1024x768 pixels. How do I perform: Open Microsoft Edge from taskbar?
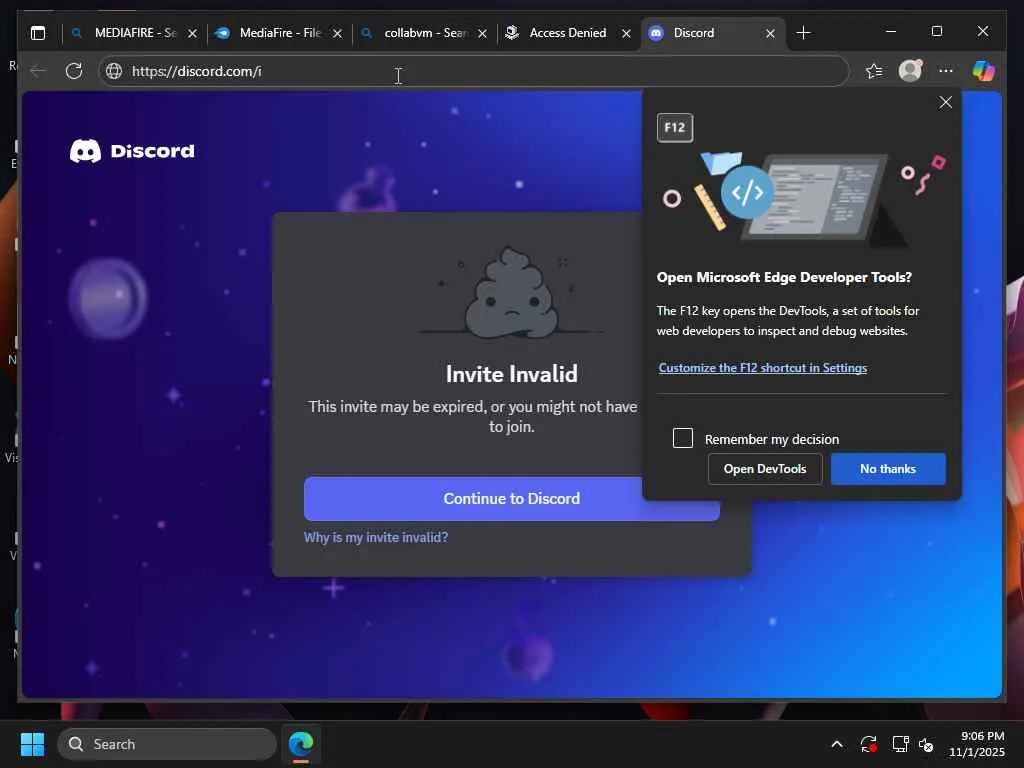tap(301, 744)
